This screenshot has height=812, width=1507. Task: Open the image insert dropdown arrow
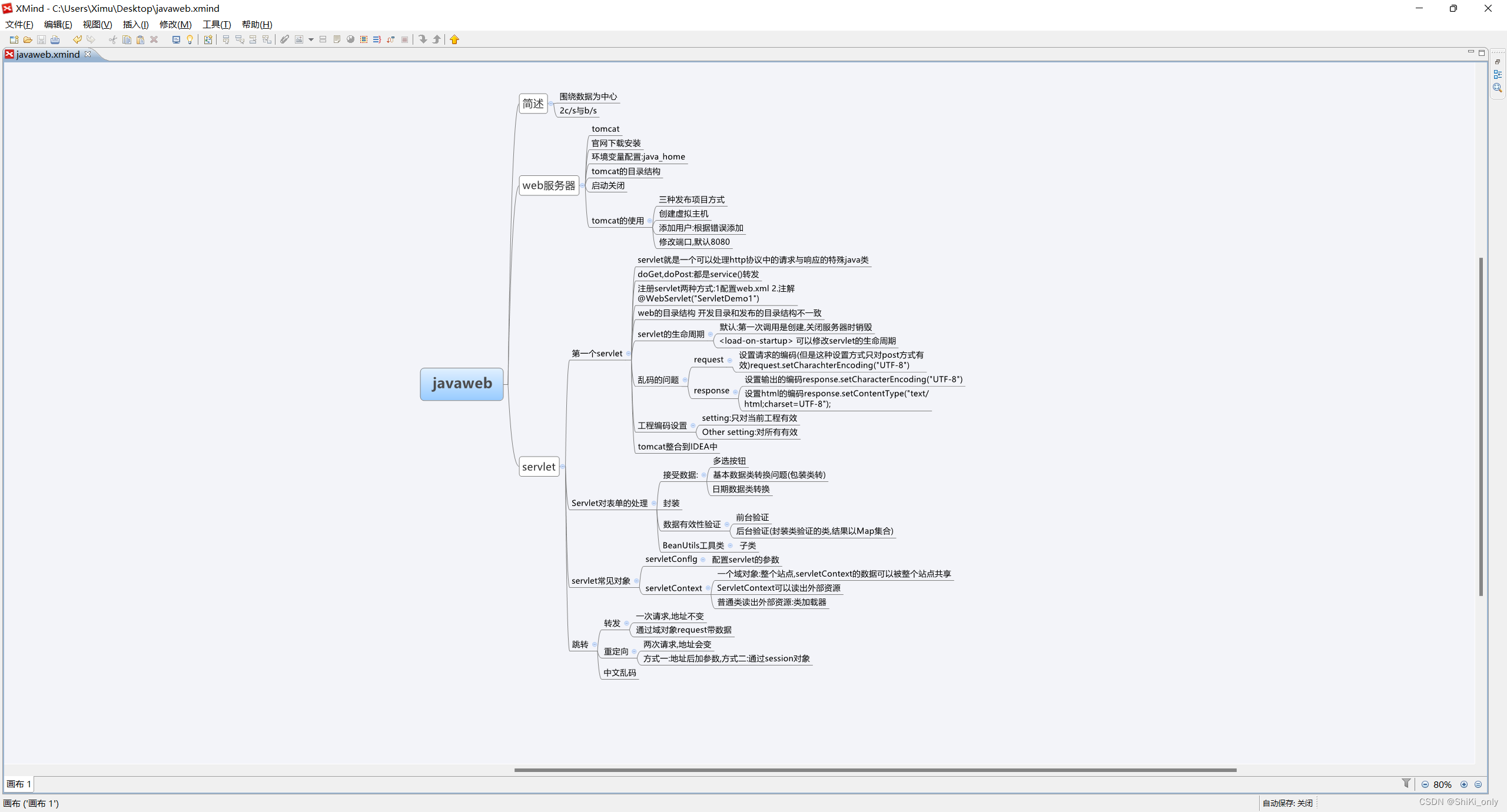pos(311,39)
